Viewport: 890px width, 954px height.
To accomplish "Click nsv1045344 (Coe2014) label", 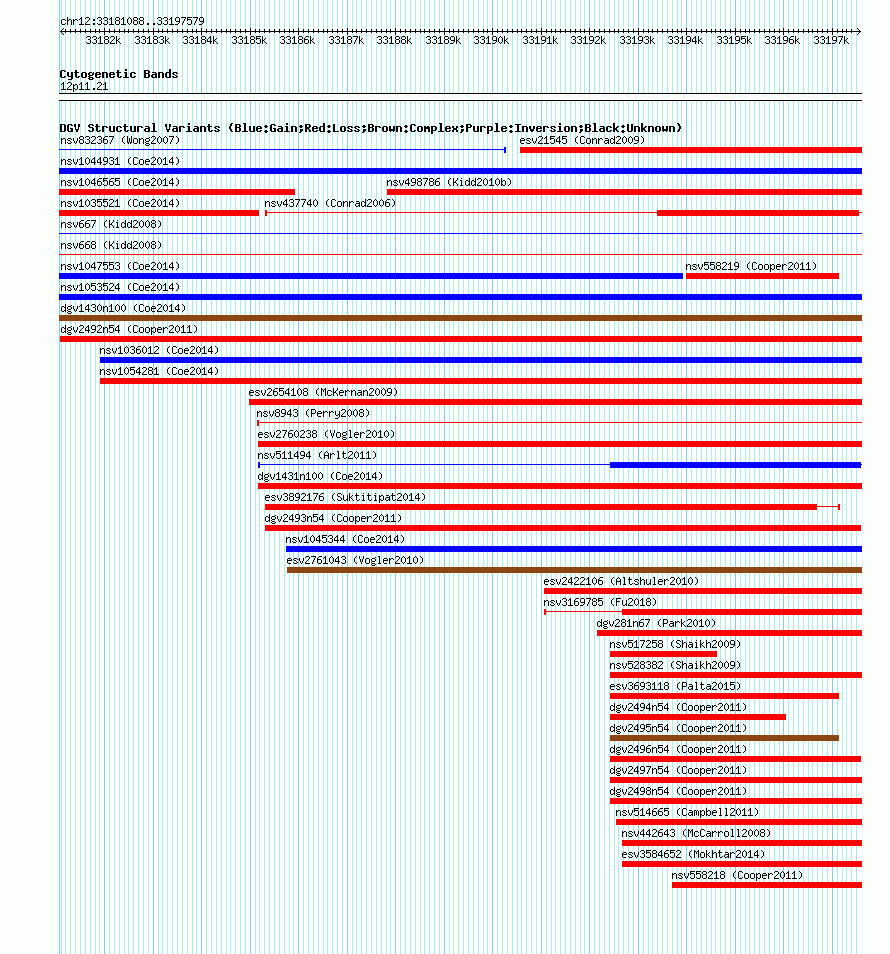I will [x=345, y=539].
